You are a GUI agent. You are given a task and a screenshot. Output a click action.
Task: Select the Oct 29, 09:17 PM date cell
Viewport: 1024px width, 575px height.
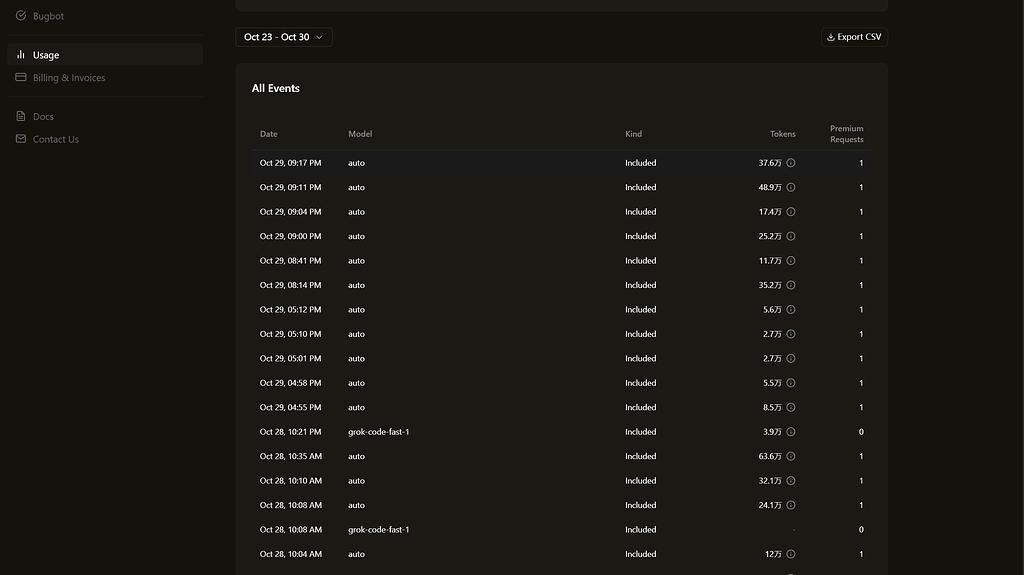pos(290,163)
